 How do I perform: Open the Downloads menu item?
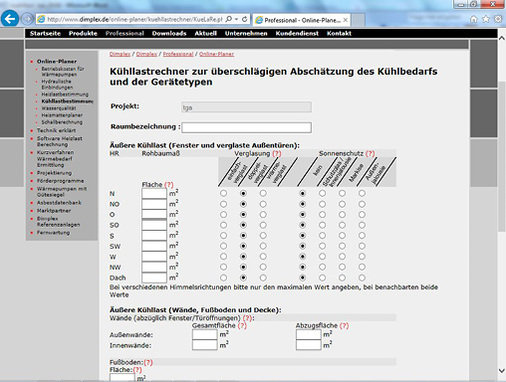click(x=169, y=33)
